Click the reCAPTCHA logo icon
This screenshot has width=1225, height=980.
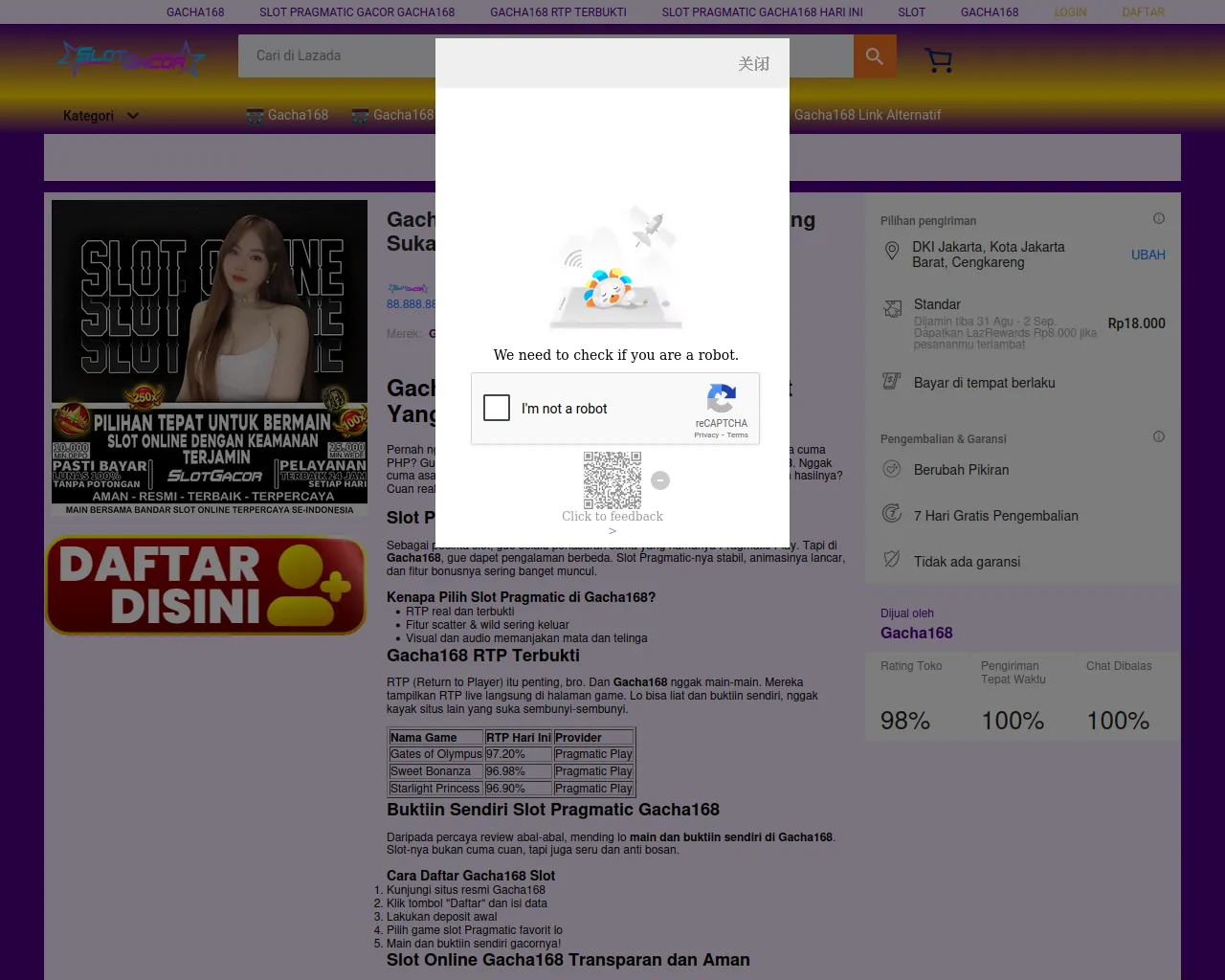pos(722,398)
